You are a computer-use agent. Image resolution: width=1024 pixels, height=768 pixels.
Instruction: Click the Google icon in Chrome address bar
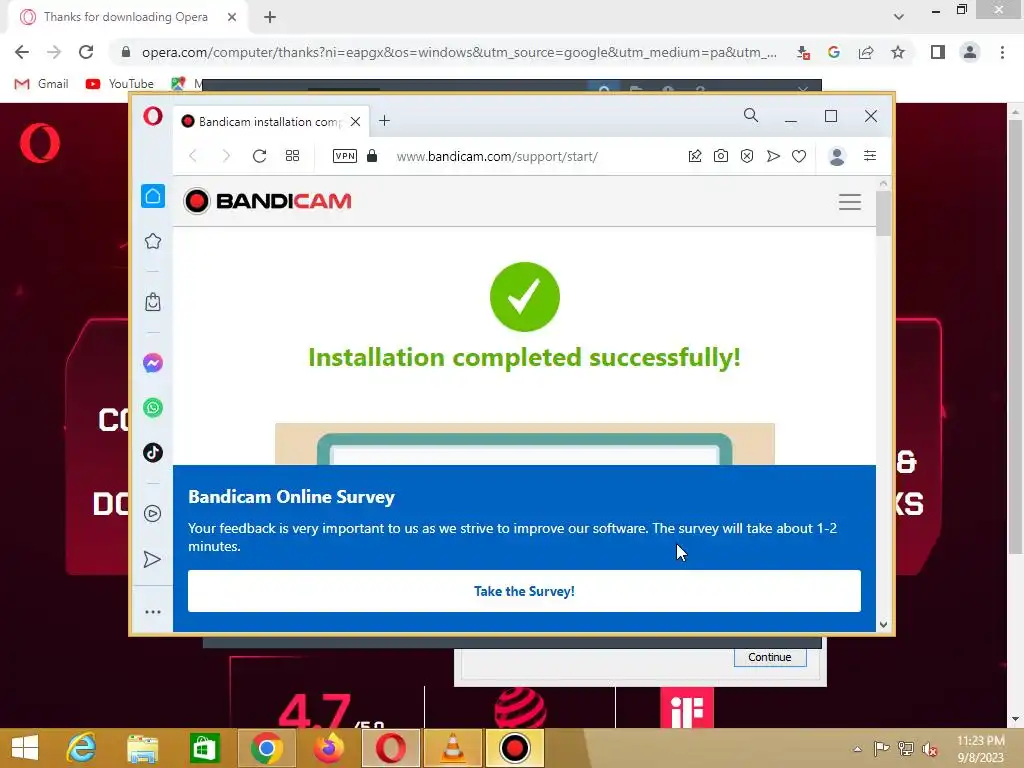[x=833, y=52]
